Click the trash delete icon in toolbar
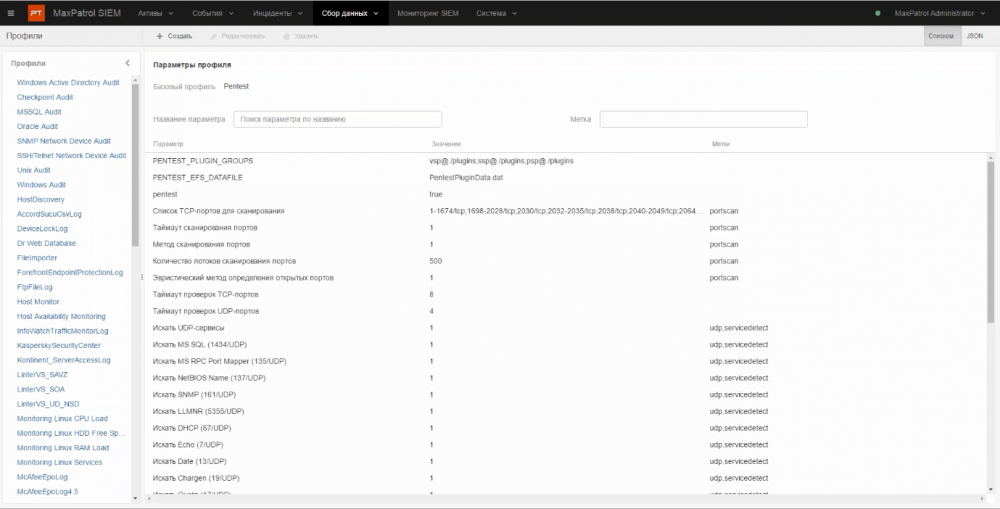This screenshot has height=509, width=1000. tap(287, 36)
